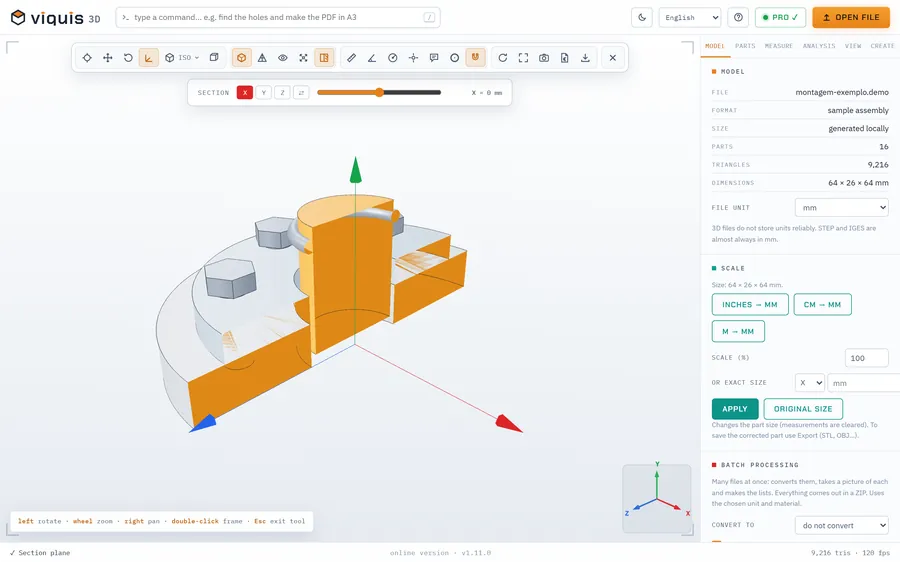Click the document export PDF icon
The image size is (900, 562).
tap(565, 57)
